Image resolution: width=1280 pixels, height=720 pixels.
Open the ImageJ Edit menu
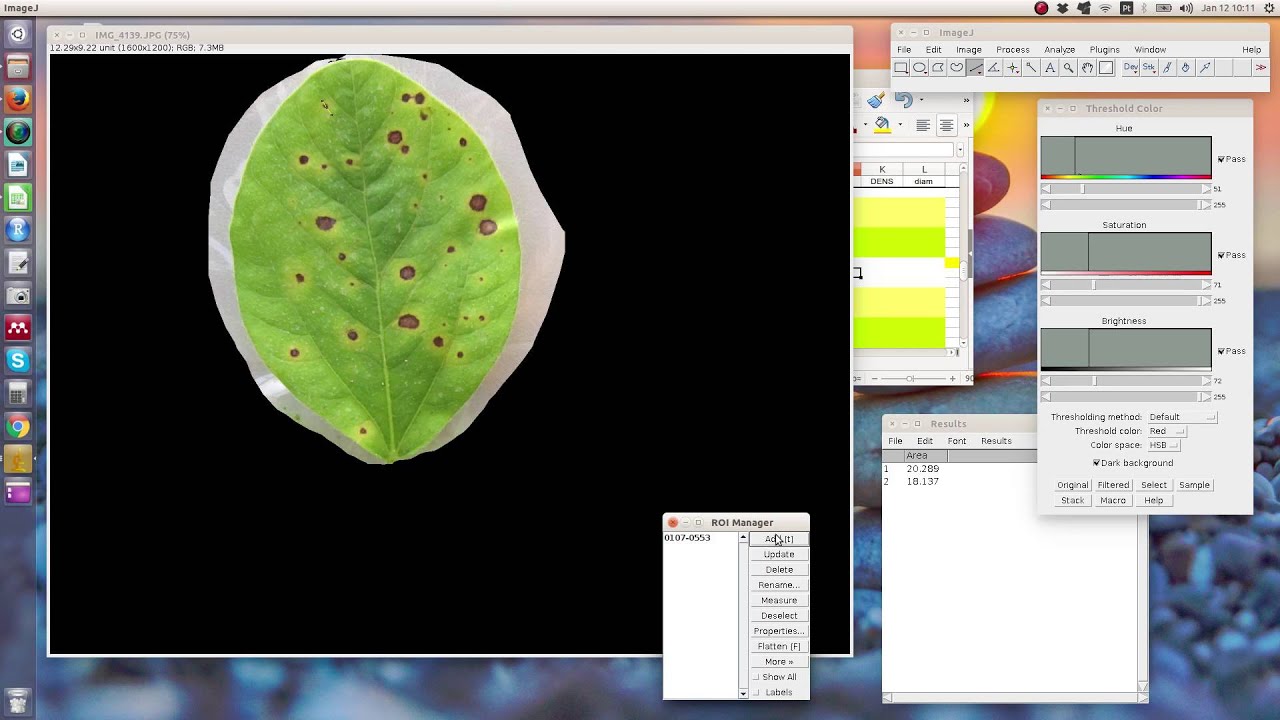[933, 50]
